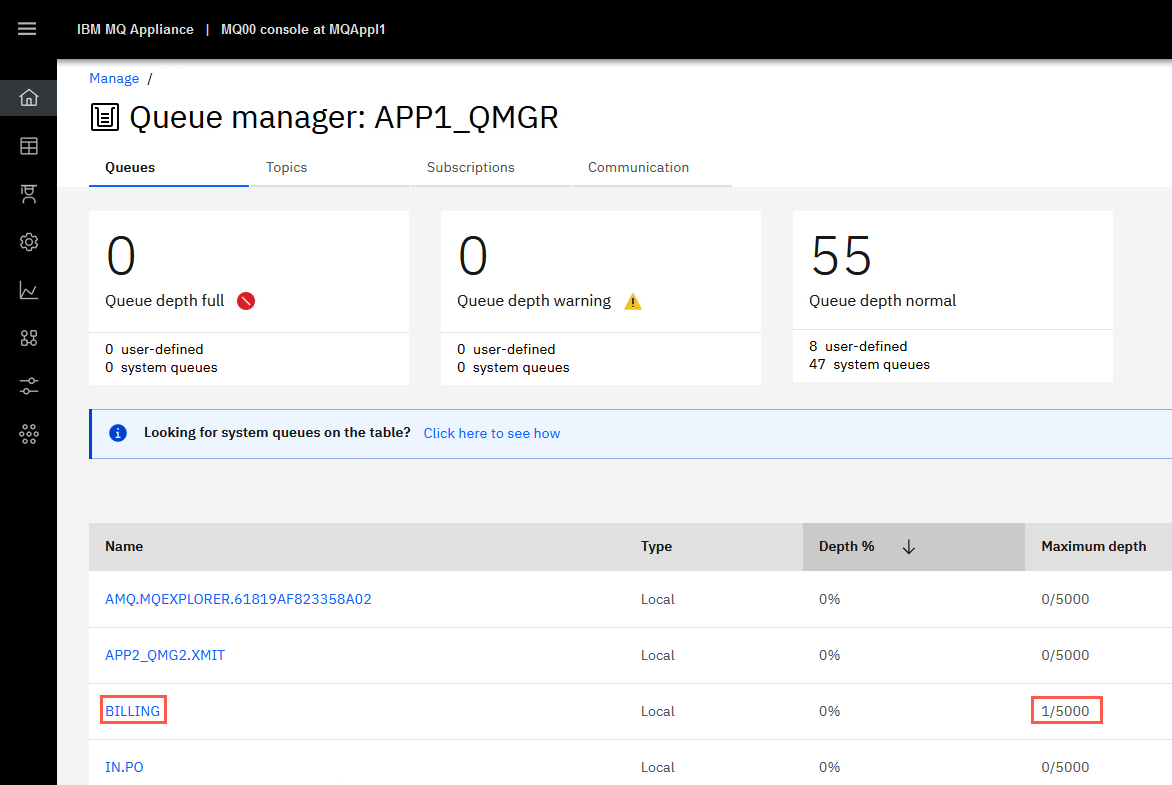This screenshot has height=785, width=1172.
Task: Follow the Manage breadcrumb link
Action: pyautogui.click(x=114, y=78)
